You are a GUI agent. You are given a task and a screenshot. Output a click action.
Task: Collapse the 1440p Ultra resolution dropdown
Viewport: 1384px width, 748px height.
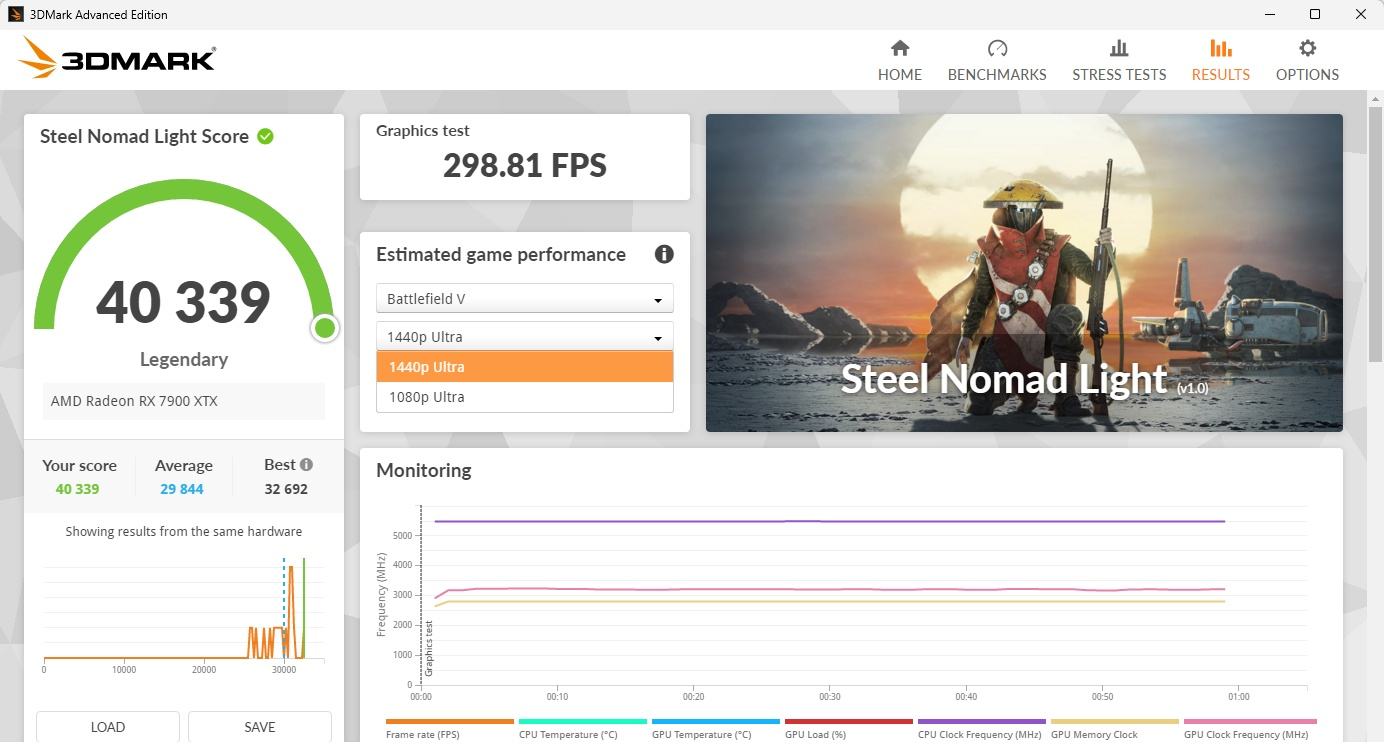point(524,337)
